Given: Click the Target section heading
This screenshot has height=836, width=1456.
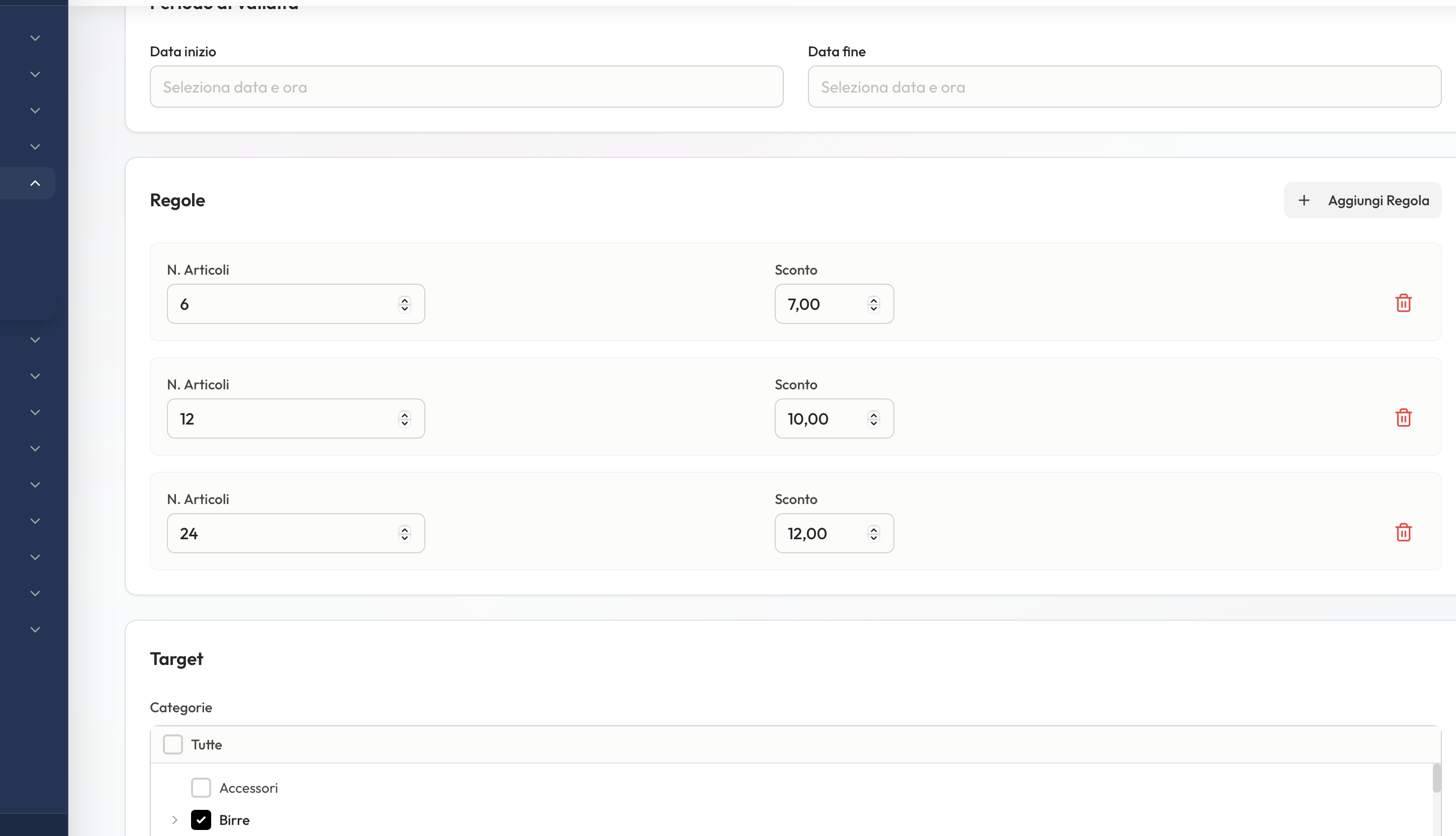Looking at the screenshot, I should point(177,659).
